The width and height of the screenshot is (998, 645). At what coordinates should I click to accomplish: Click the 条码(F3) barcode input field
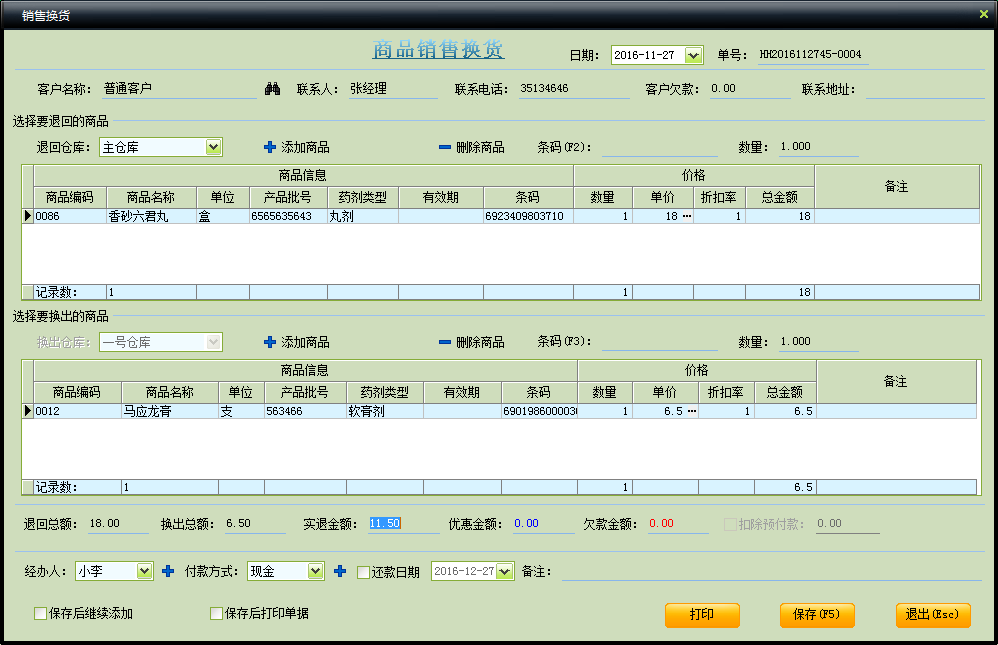659,342
